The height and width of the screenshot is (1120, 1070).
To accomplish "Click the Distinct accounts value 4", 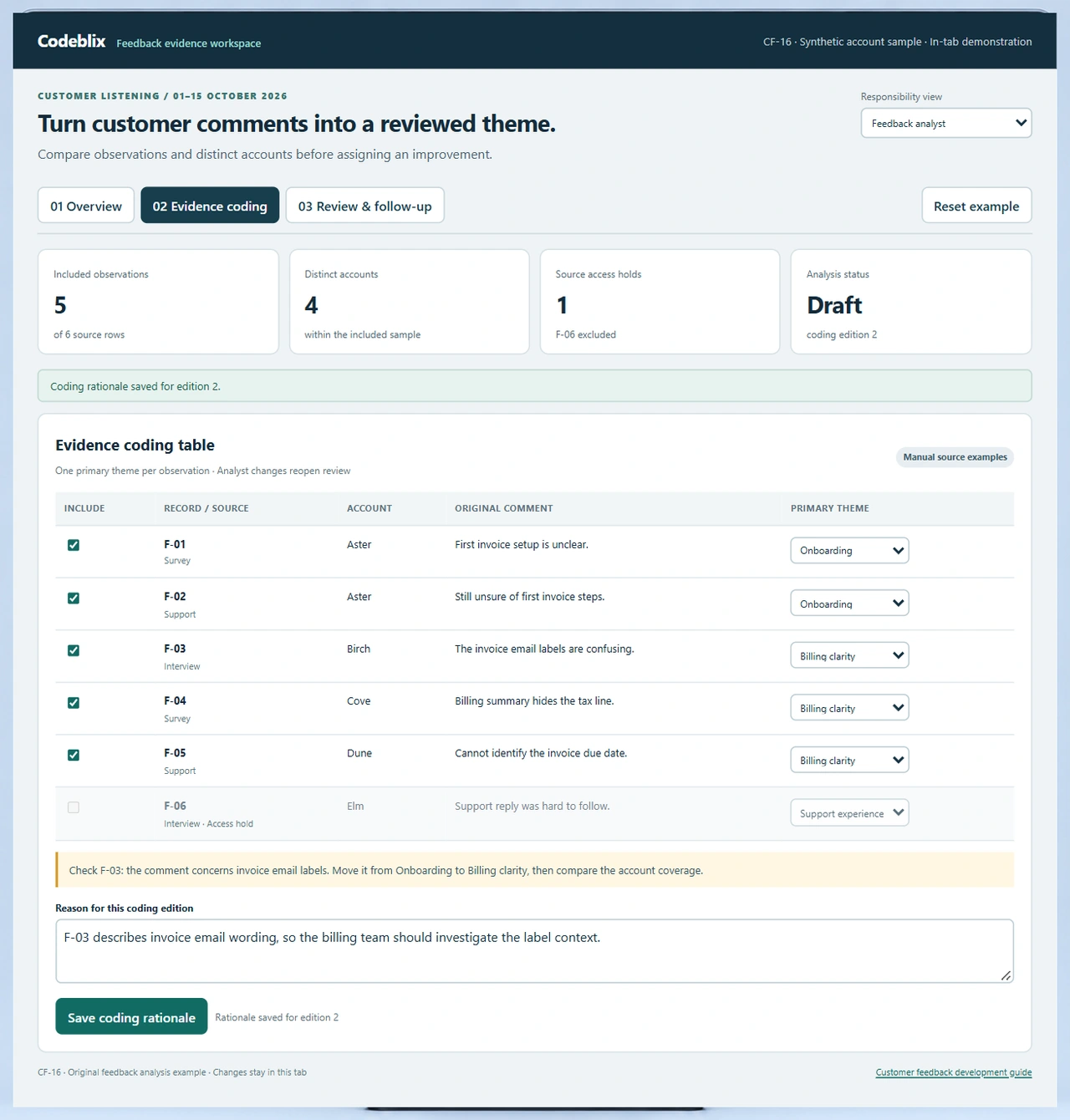I will 311,305.
